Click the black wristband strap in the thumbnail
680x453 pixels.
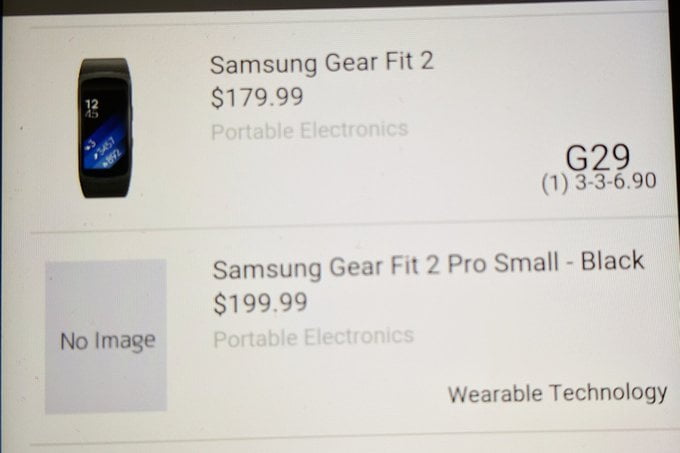tap(104, 186)
